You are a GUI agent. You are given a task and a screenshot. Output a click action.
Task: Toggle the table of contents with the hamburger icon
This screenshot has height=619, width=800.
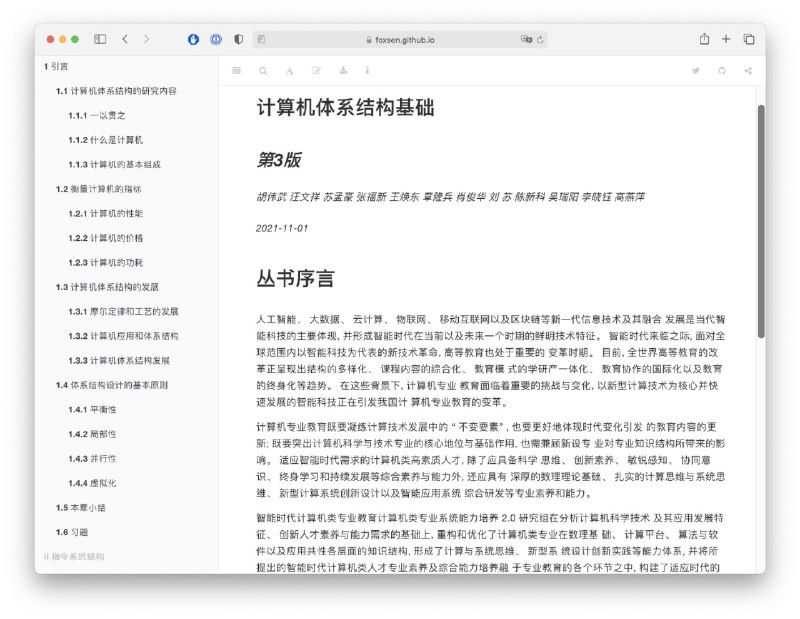[x=237, y=71]
